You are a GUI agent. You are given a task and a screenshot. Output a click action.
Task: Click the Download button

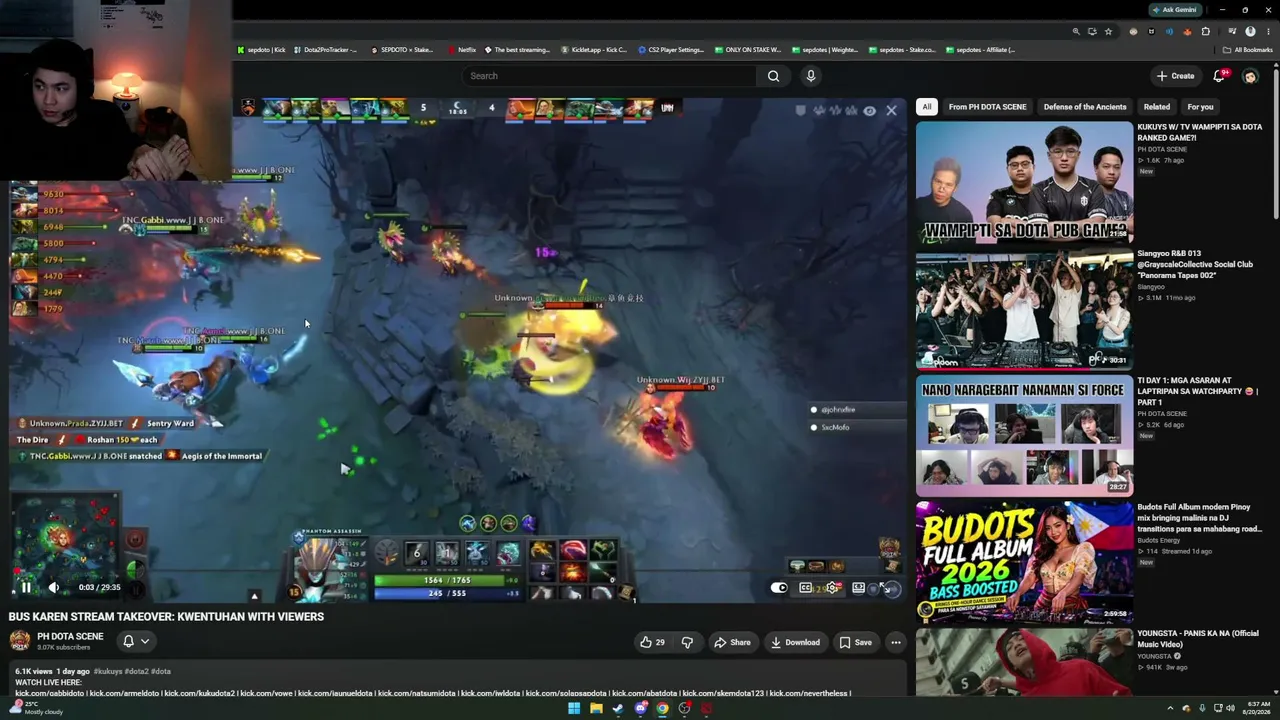[795, 642]
